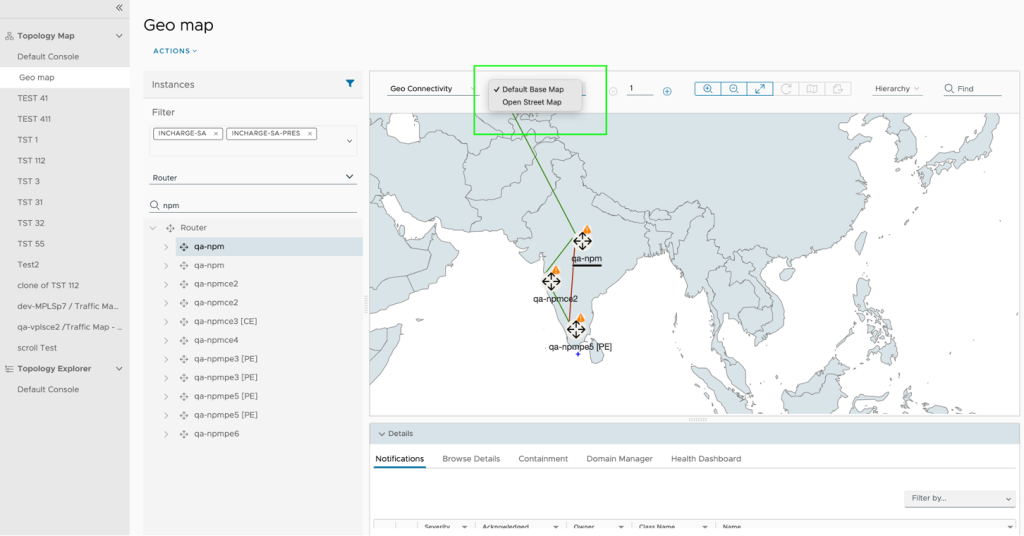
Task: Click the fit-to-screen expand arrows icon
Action: point(760,89)
